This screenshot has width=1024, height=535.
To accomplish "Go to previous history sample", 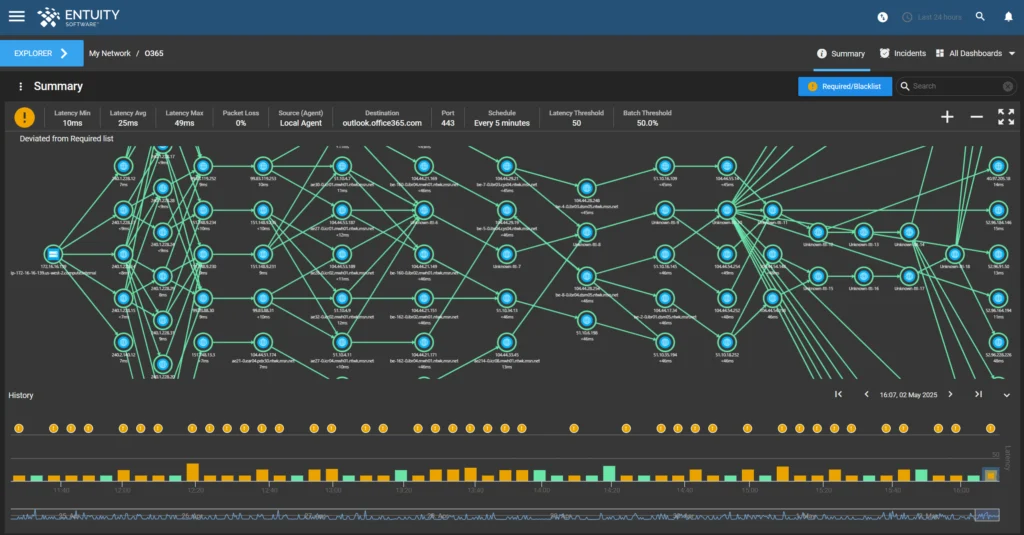I will point(867,394).
